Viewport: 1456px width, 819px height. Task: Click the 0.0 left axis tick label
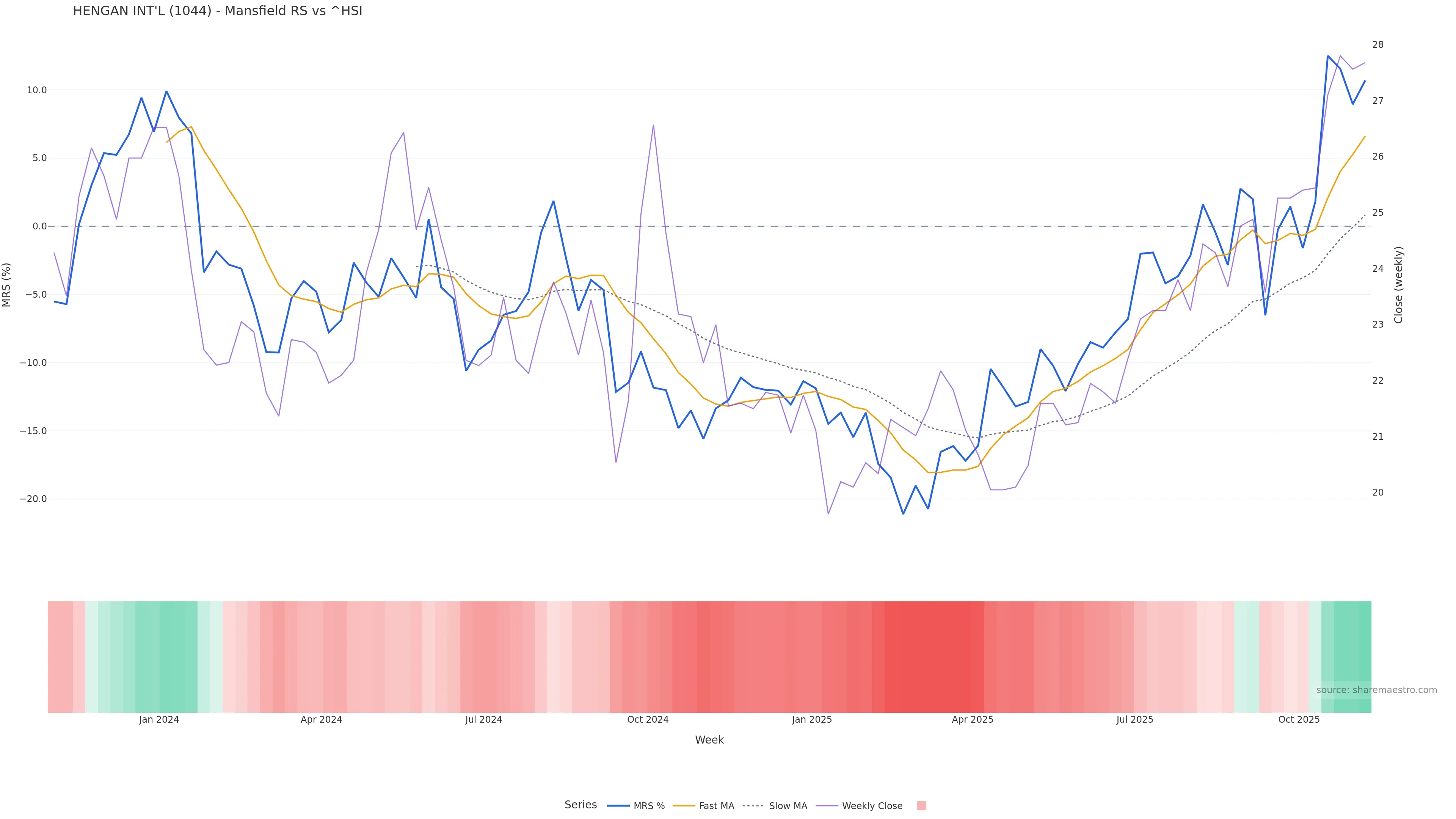pos(39,226)
